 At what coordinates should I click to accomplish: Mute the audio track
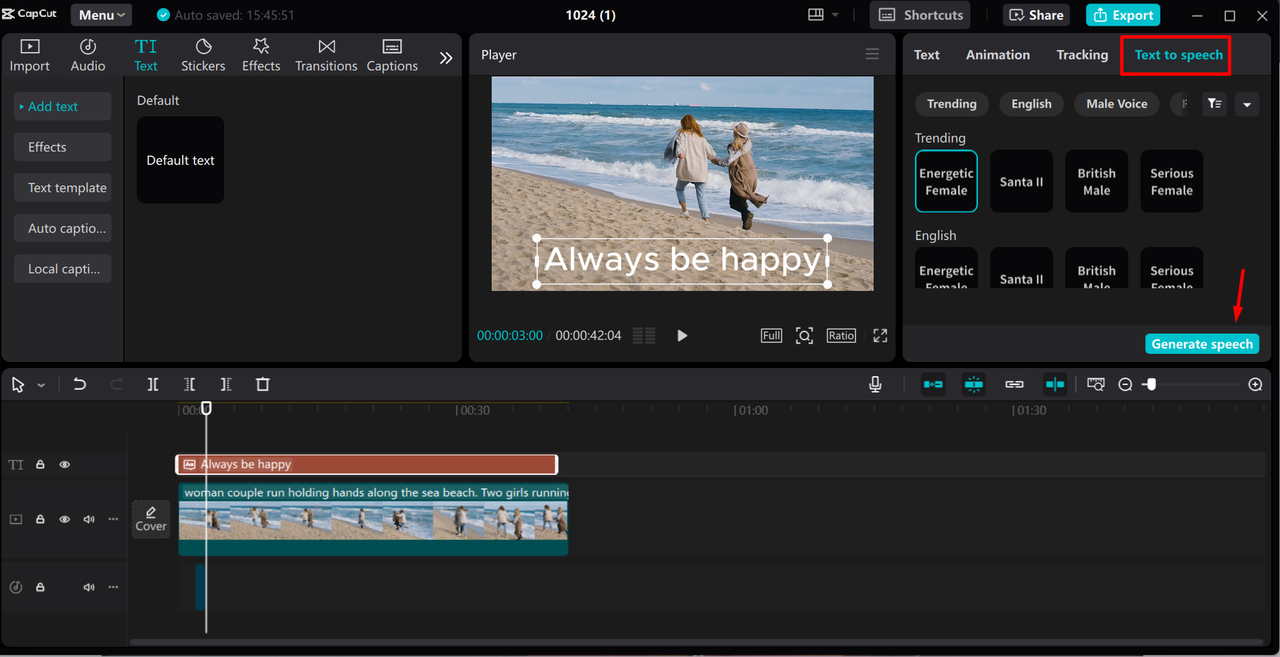click(x=89, y=587)
